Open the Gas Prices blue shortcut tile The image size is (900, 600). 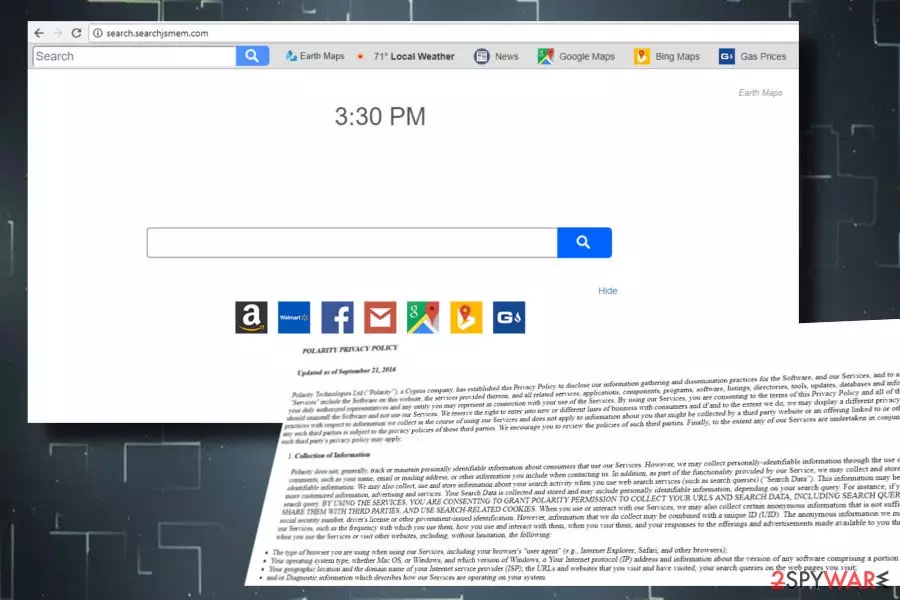509,317
